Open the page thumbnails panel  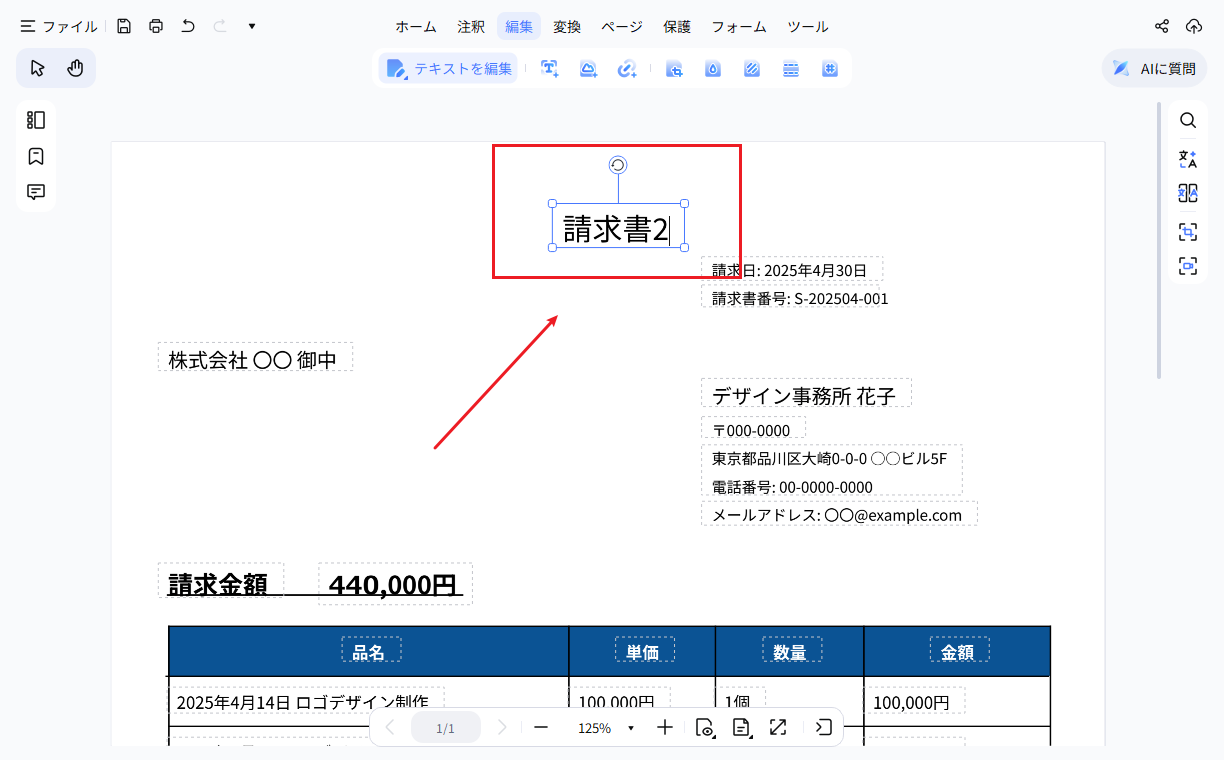[x=36, y=120]
